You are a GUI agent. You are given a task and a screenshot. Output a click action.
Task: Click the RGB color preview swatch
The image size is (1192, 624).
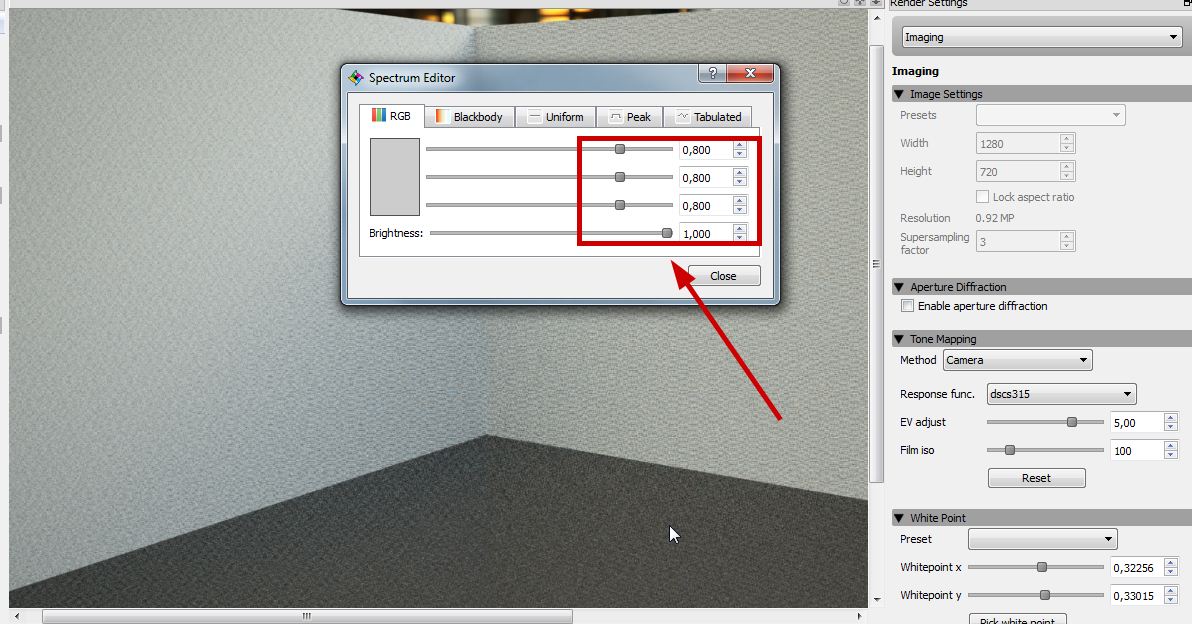(x=394, y=177)
